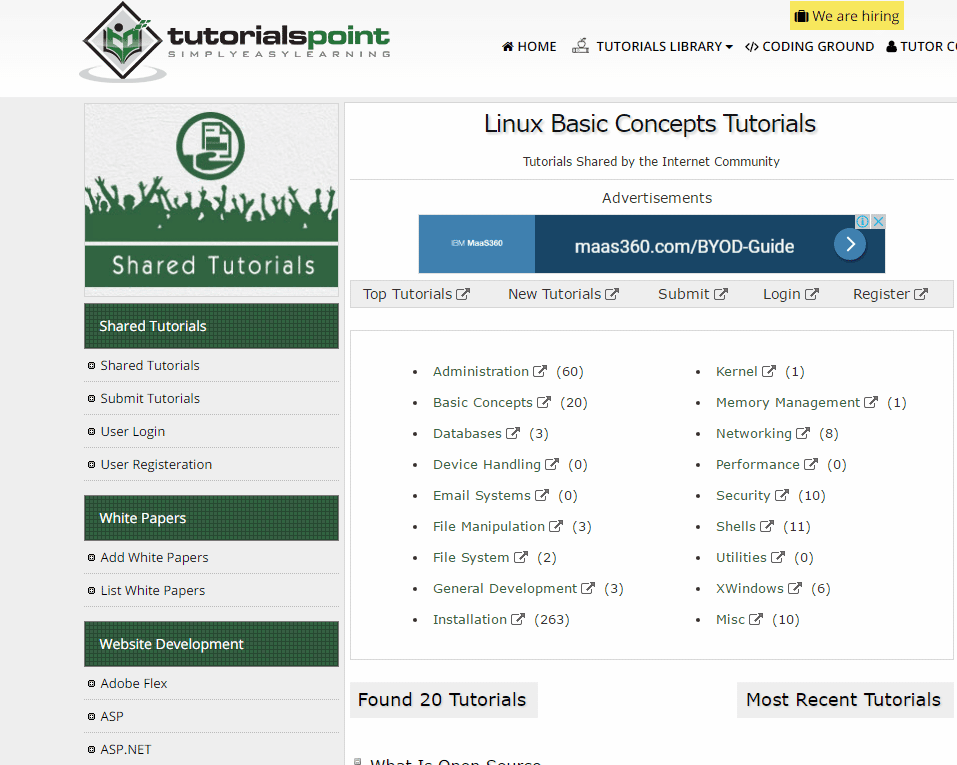Open the Networking category link
Image resolution: width=957 pixels, height=765 pixels.
[x=753, y=433]
